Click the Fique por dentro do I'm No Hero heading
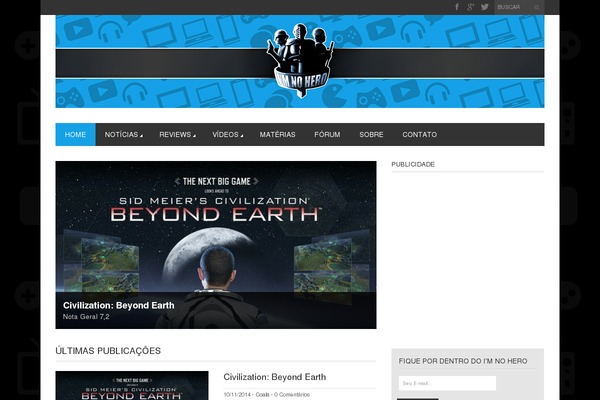Viewport: 600px width, 400px height. tap(463, 361)
